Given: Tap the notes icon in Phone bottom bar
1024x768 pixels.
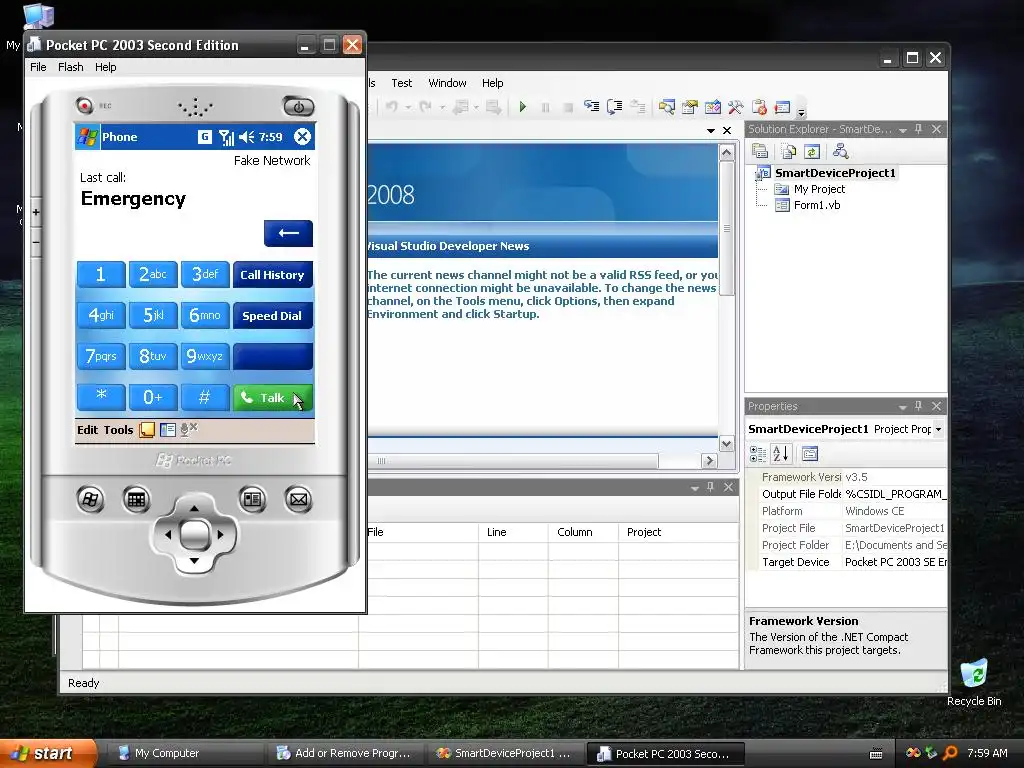Looking at the screenshot, I should click(147, 430).
